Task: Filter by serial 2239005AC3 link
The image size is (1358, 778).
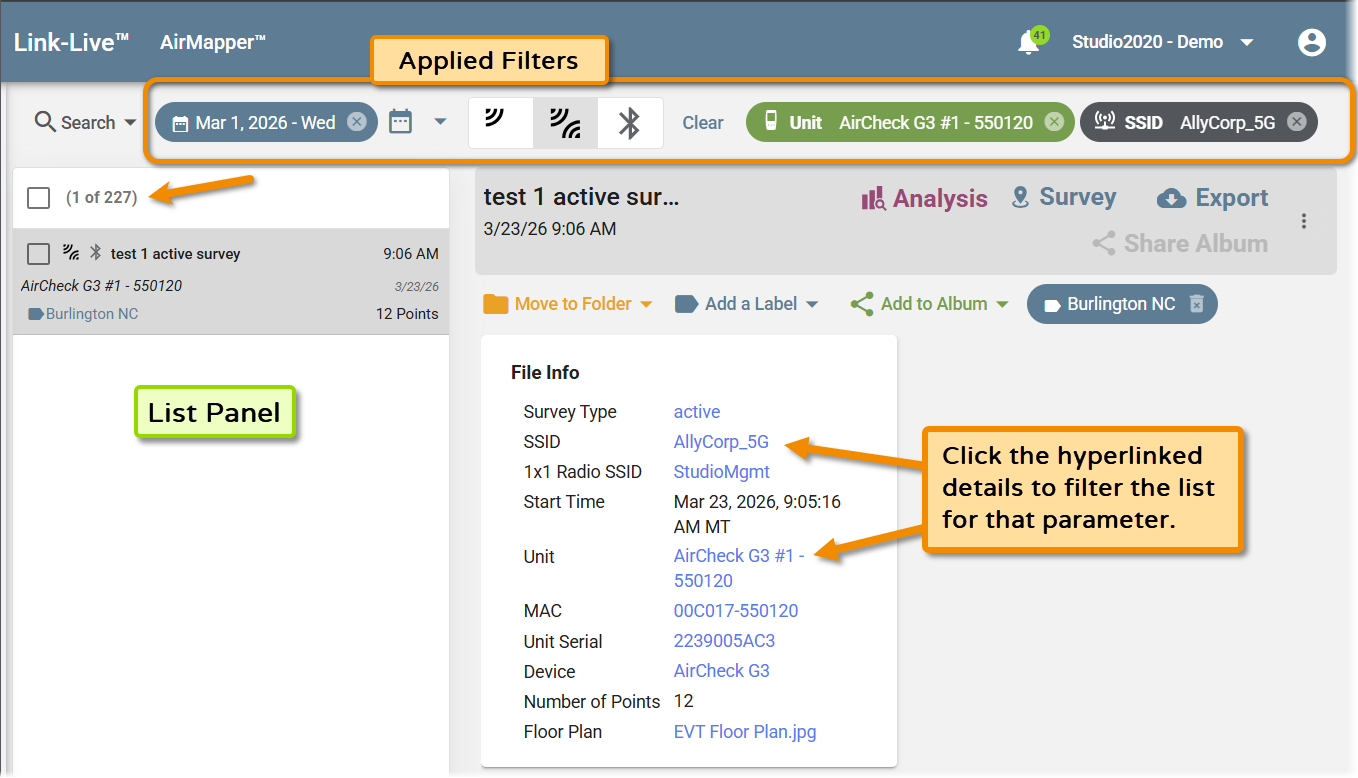Action: tap(724, 641)
